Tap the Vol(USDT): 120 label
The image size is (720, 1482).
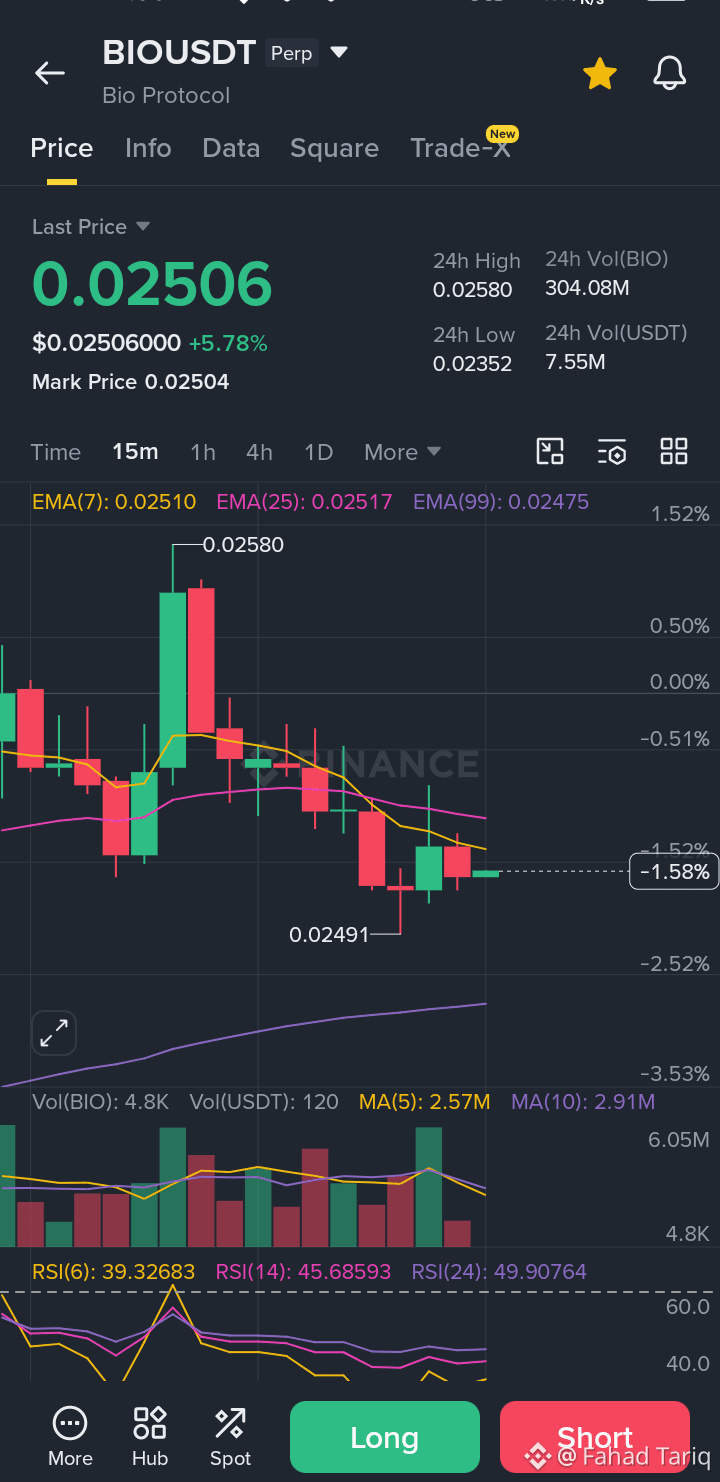[264, 1102]
